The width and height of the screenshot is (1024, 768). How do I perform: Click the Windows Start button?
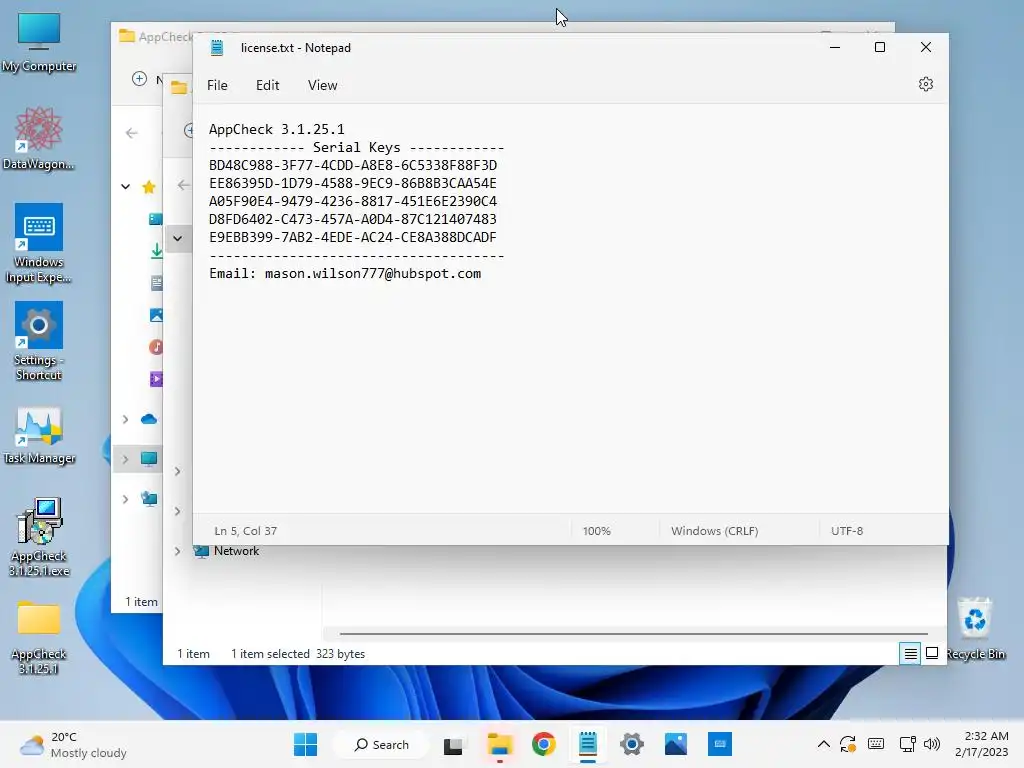click(x=305, y=744)
